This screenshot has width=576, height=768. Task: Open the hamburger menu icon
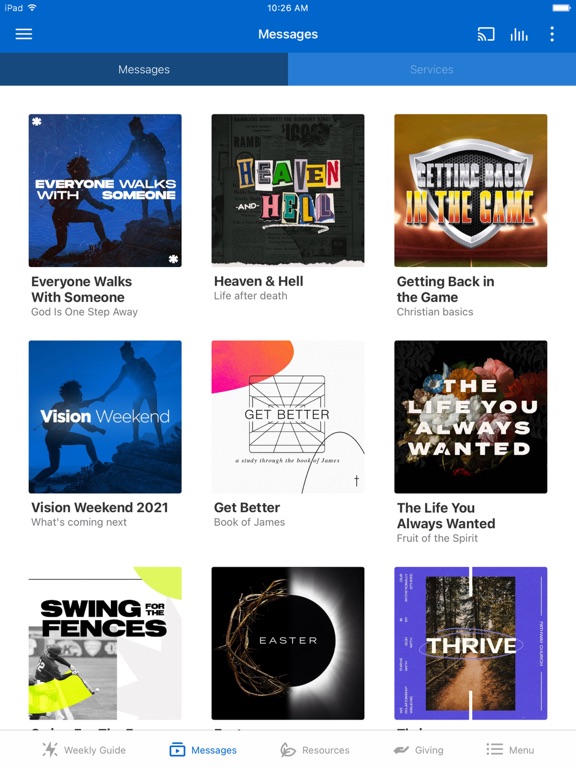click(24, 34)
